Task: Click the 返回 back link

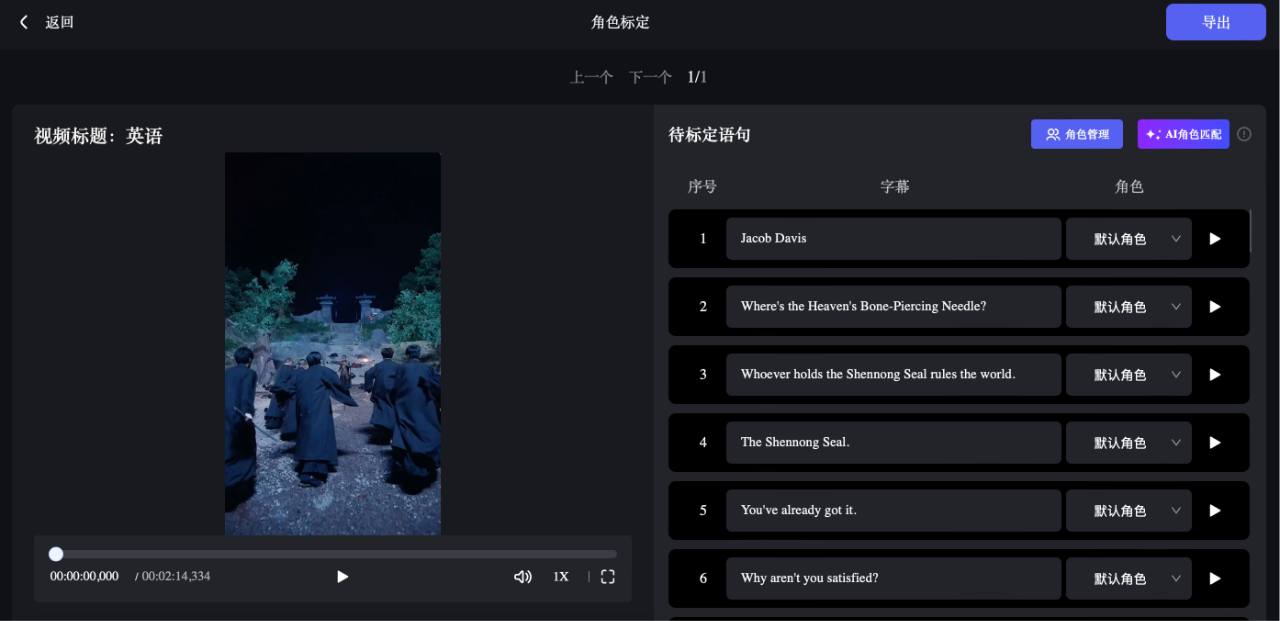Action: [x=58, y=21]
